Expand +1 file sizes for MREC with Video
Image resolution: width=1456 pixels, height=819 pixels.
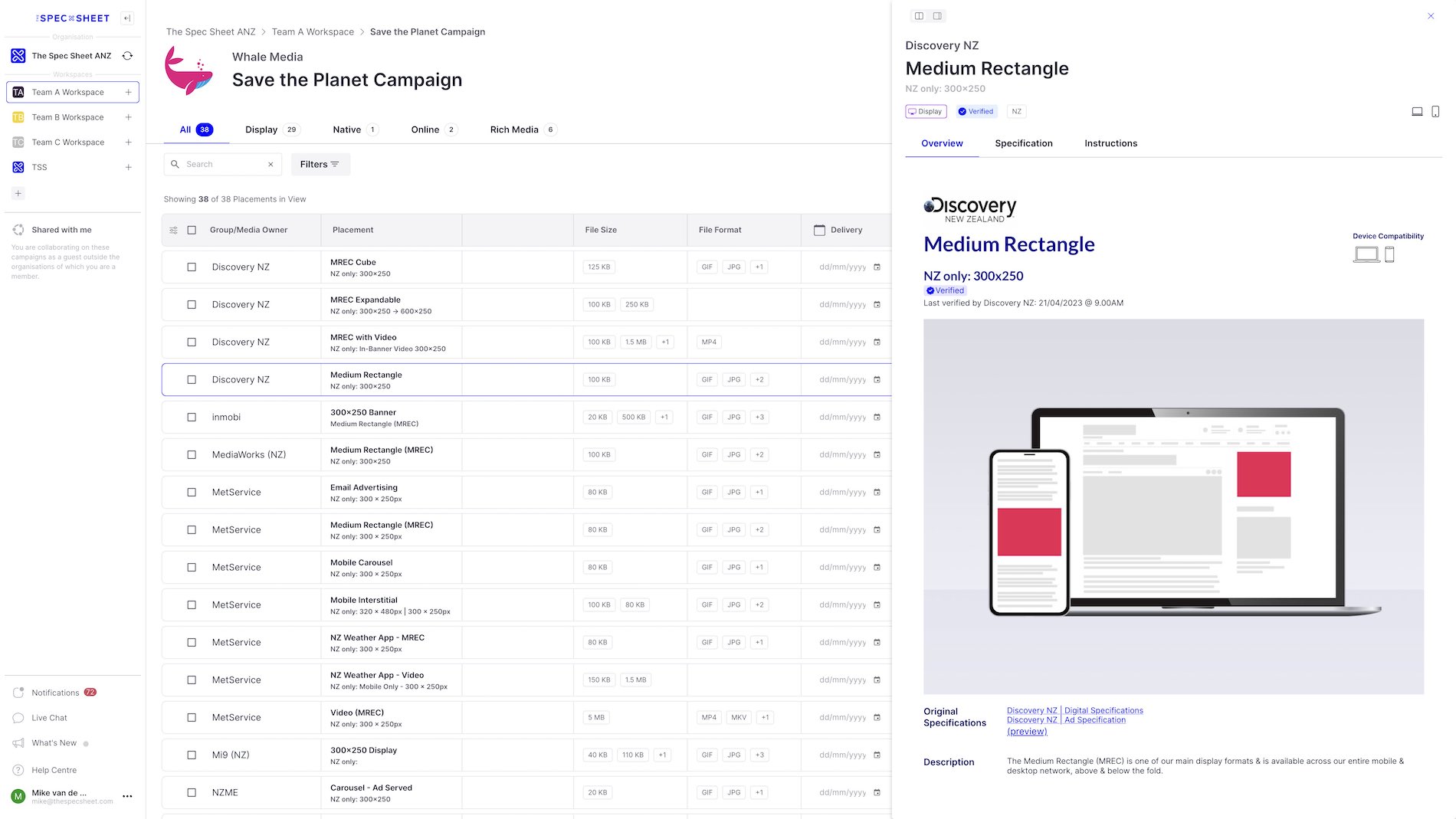(x=665, y=342)
